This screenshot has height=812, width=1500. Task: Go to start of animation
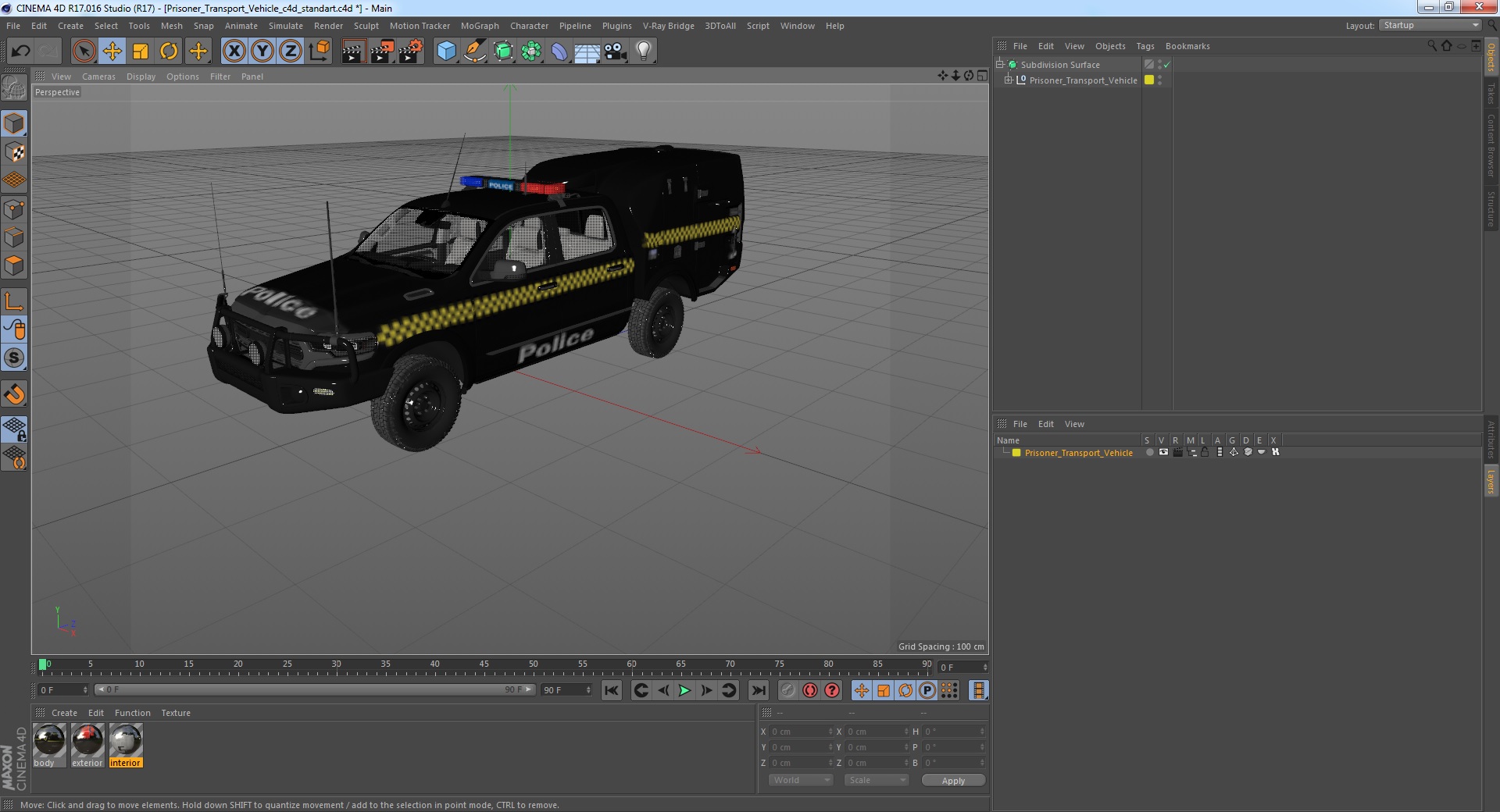[612, 690]
